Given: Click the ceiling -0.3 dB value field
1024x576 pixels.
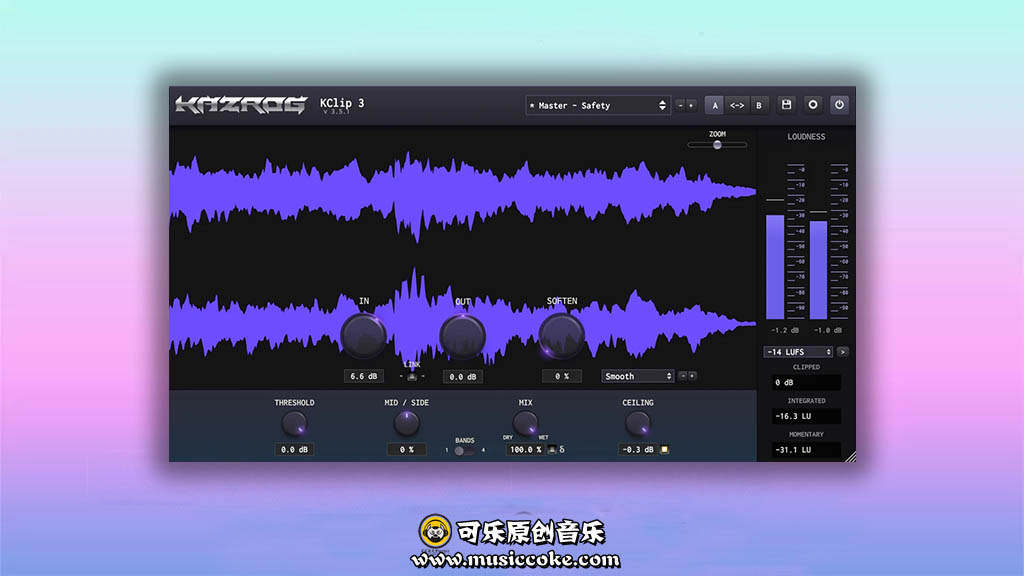Looking at the screenshot, I should (637, 449).
